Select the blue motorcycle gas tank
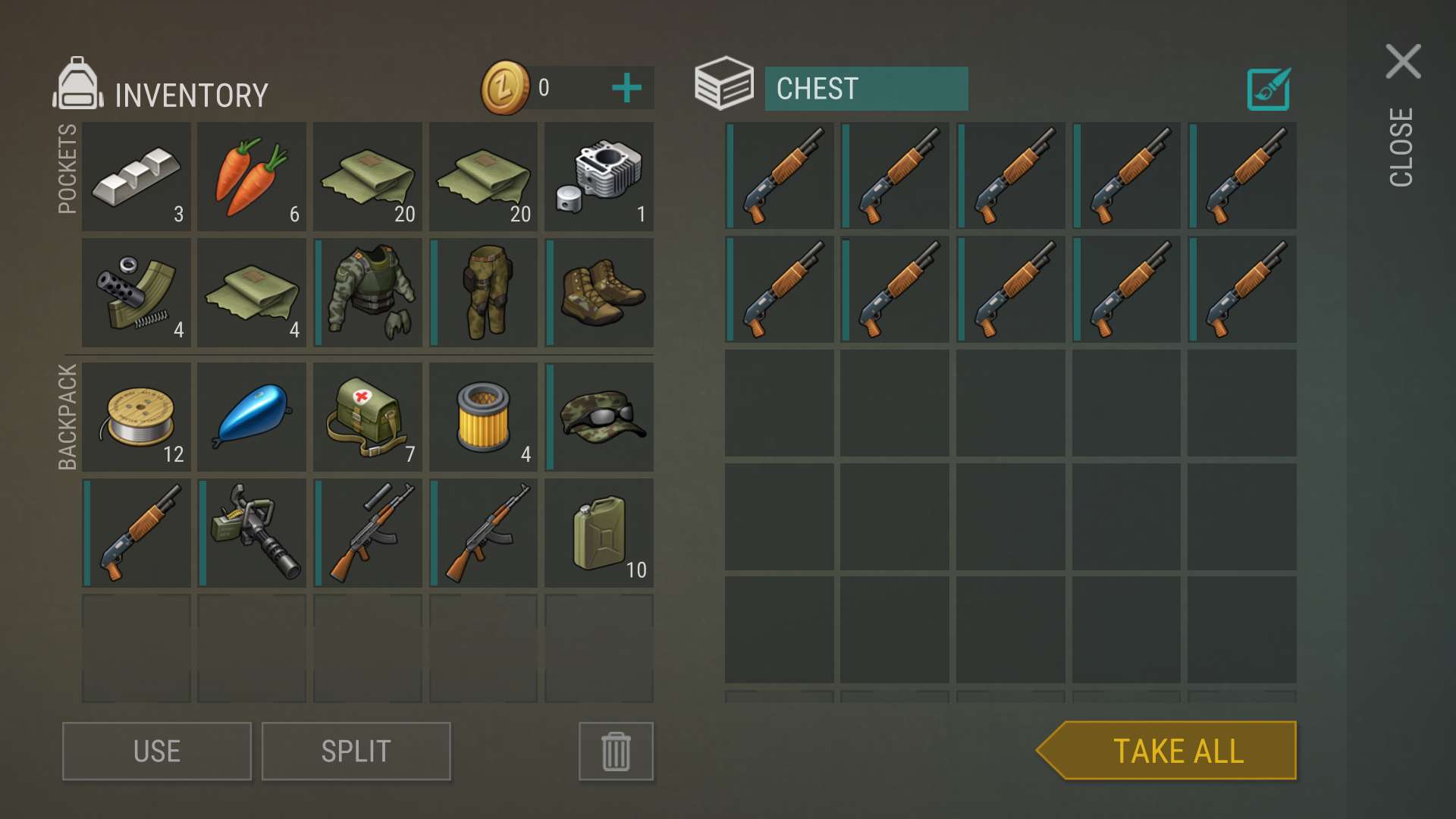 coord(252,417)
